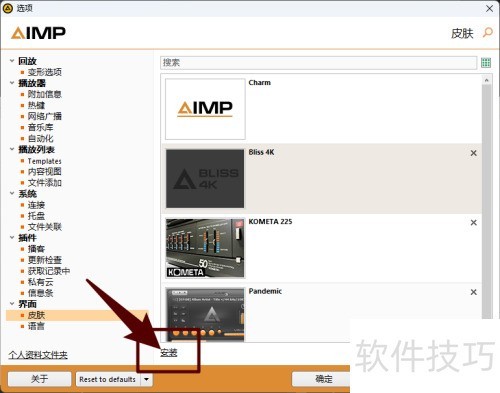Open 内容视图 settings page
Image resolution: width=500 pixels, height=393 pixels.
(x=44, y=172)
